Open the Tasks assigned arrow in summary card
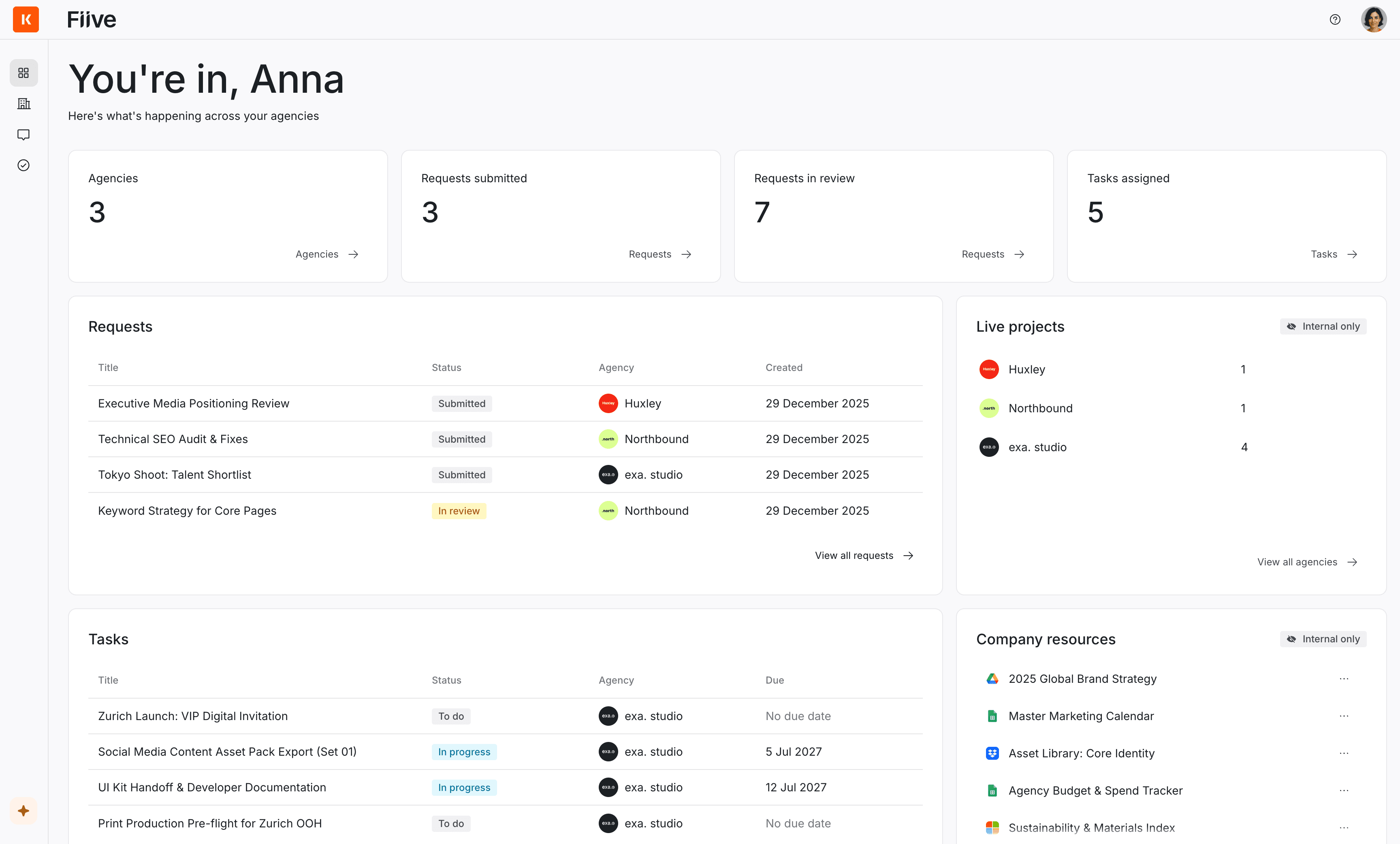The width and height of the screenshot is (1400, 844). click(x=1334, y=254)
